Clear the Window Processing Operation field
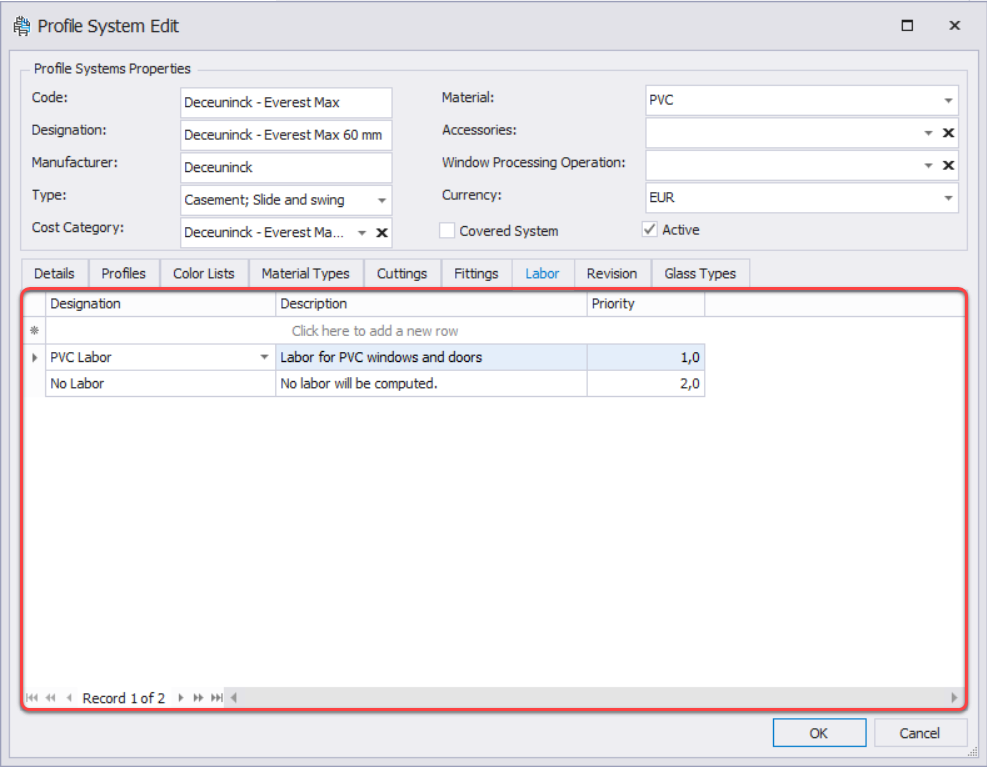 pos(948,165)
